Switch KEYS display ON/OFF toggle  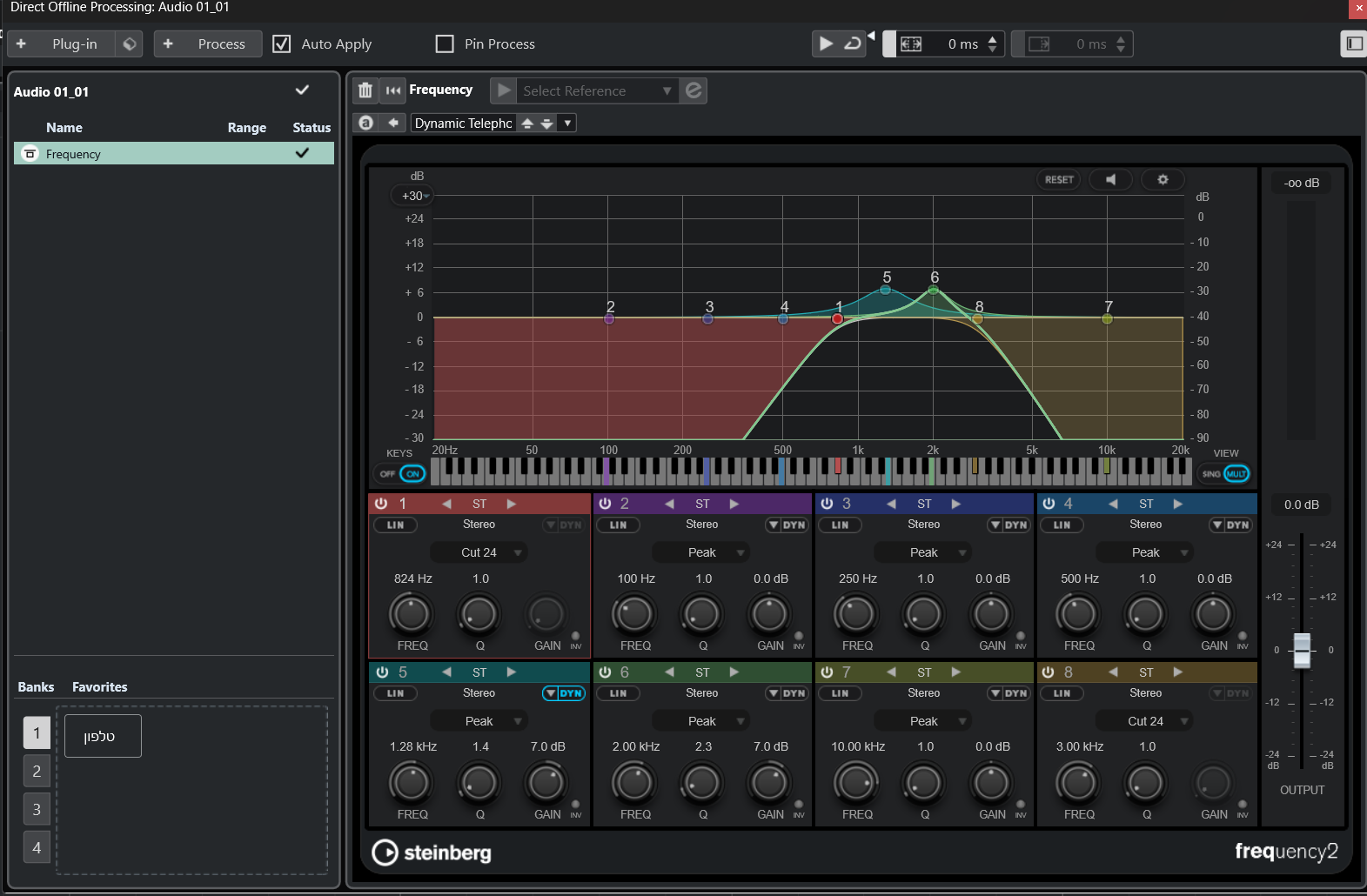tap(400, 474)
